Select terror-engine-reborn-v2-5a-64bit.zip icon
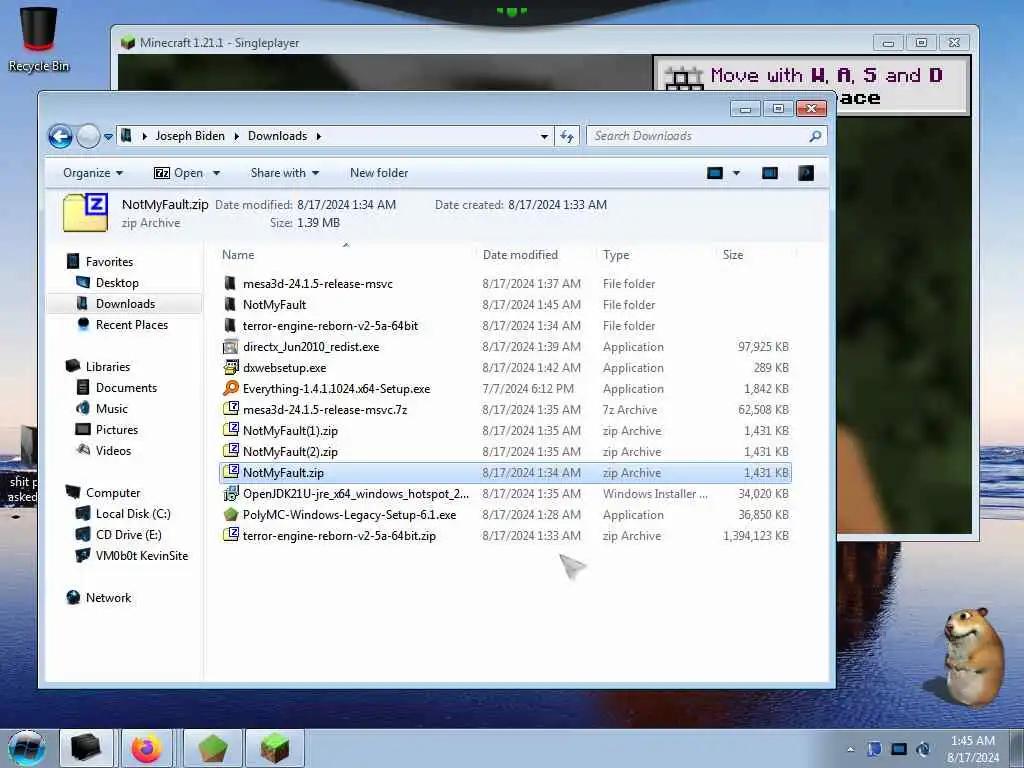 tap(231, 535)
